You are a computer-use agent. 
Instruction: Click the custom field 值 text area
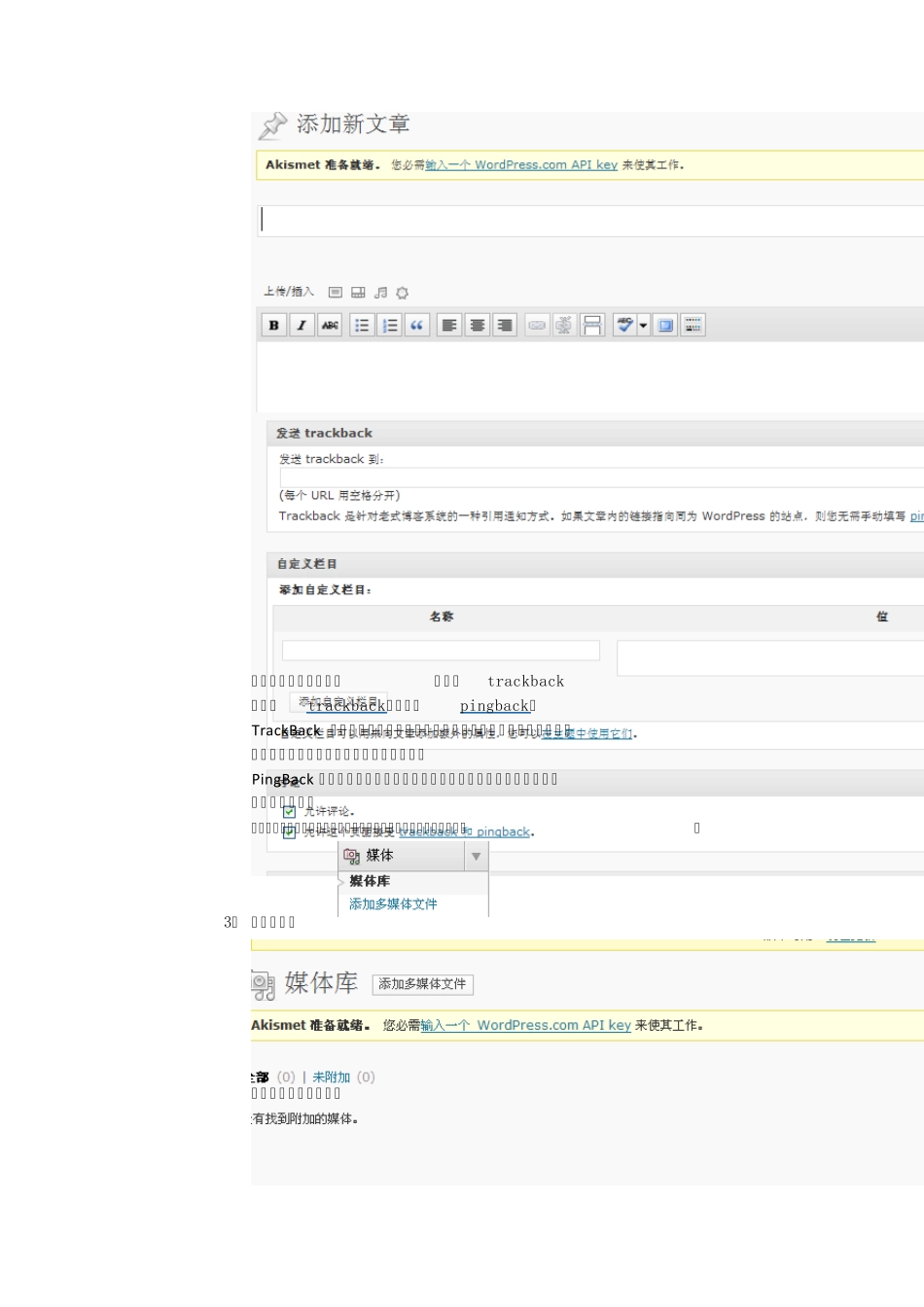(770, 657)
